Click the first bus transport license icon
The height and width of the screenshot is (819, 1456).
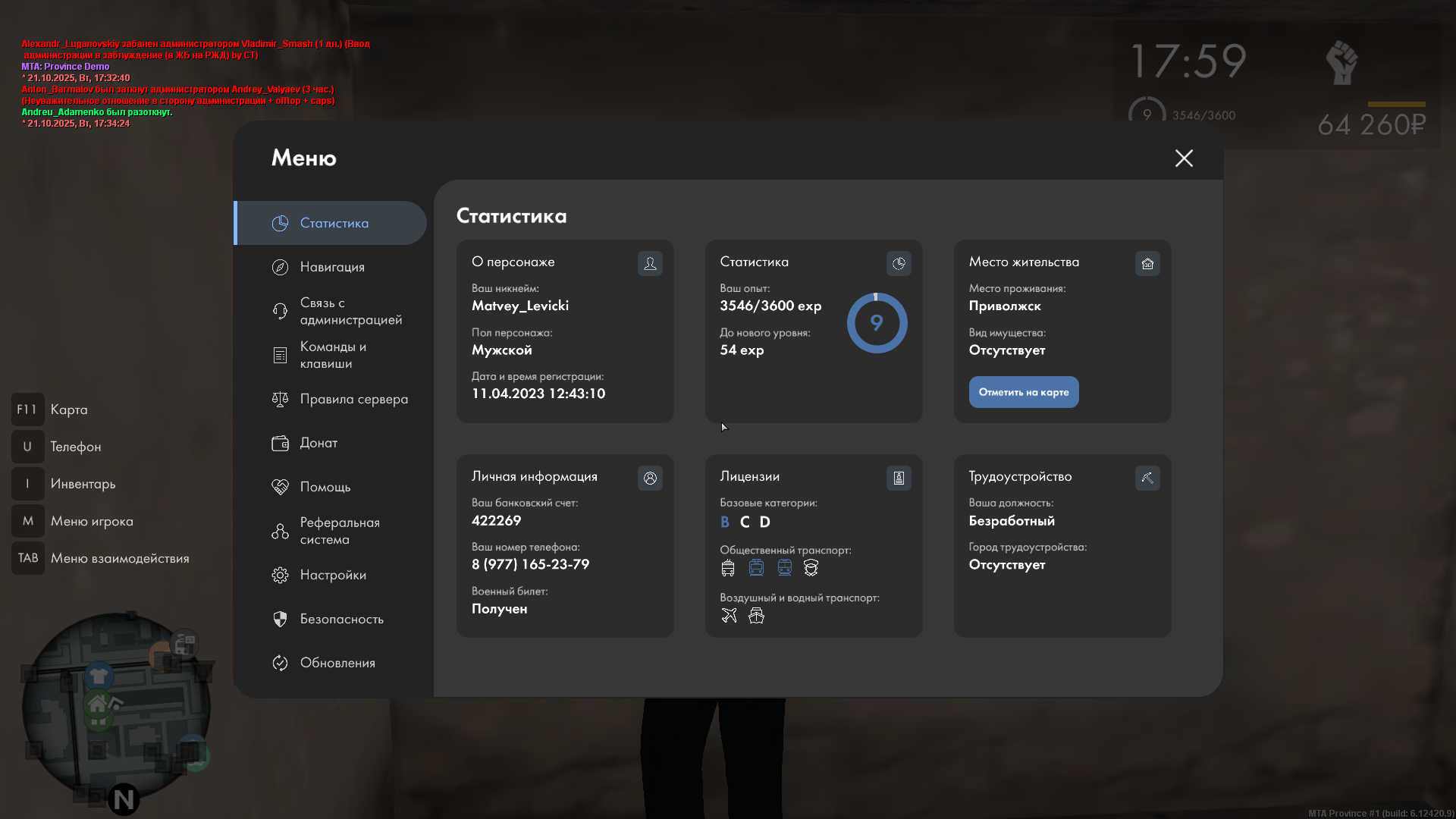[728, 568]
